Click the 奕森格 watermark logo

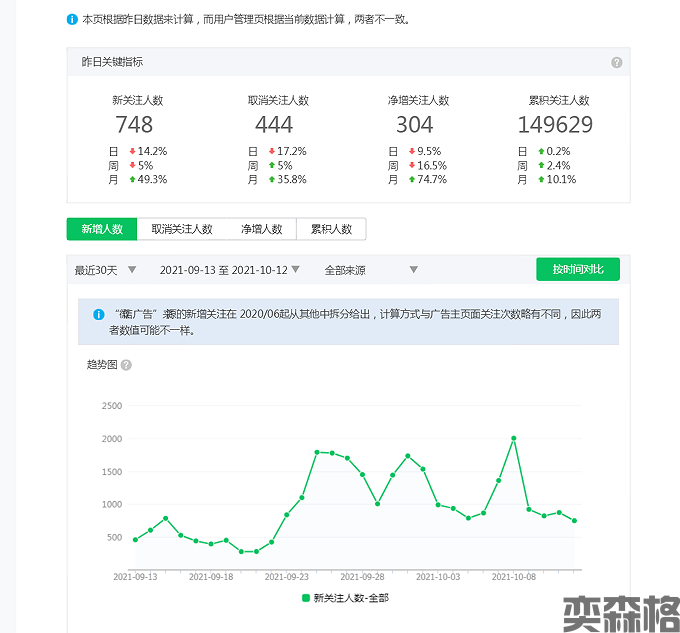tap(613, 611)
